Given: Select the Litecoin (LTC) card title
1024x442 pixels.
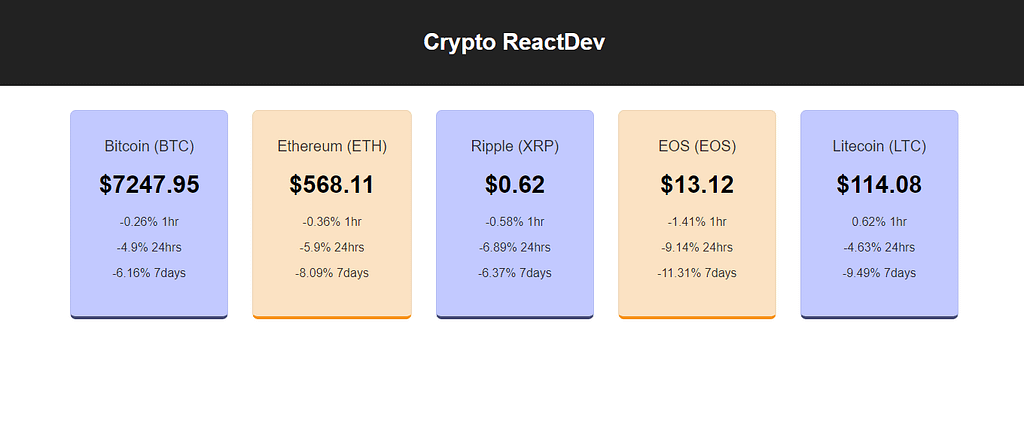Looking at the screenshot, I should pos(879,146).
